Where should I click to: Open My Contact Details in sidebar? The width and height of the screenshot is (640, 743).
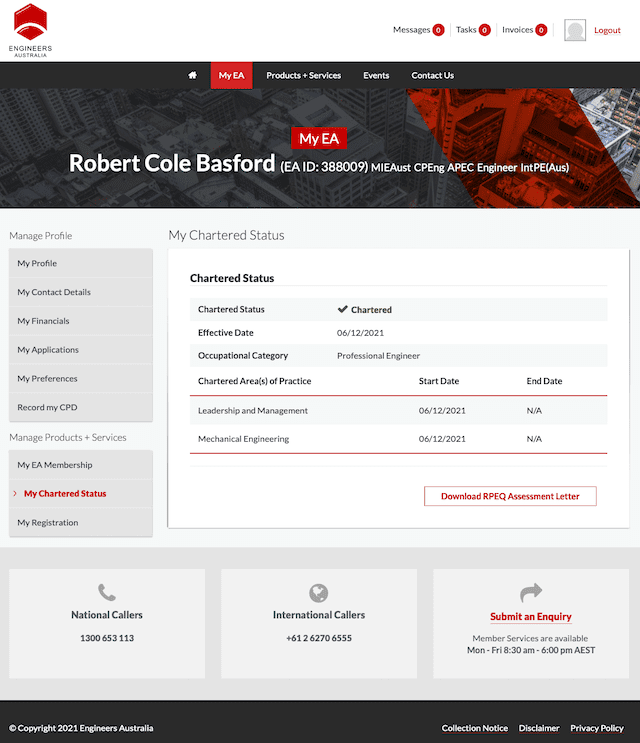pos(81,292)
